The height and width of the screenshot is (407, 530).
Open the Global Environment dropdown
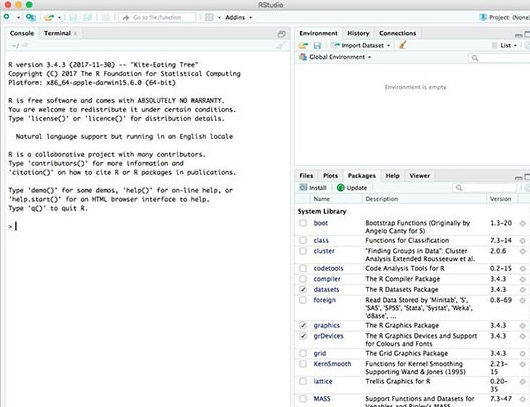(x=335, y=57)
